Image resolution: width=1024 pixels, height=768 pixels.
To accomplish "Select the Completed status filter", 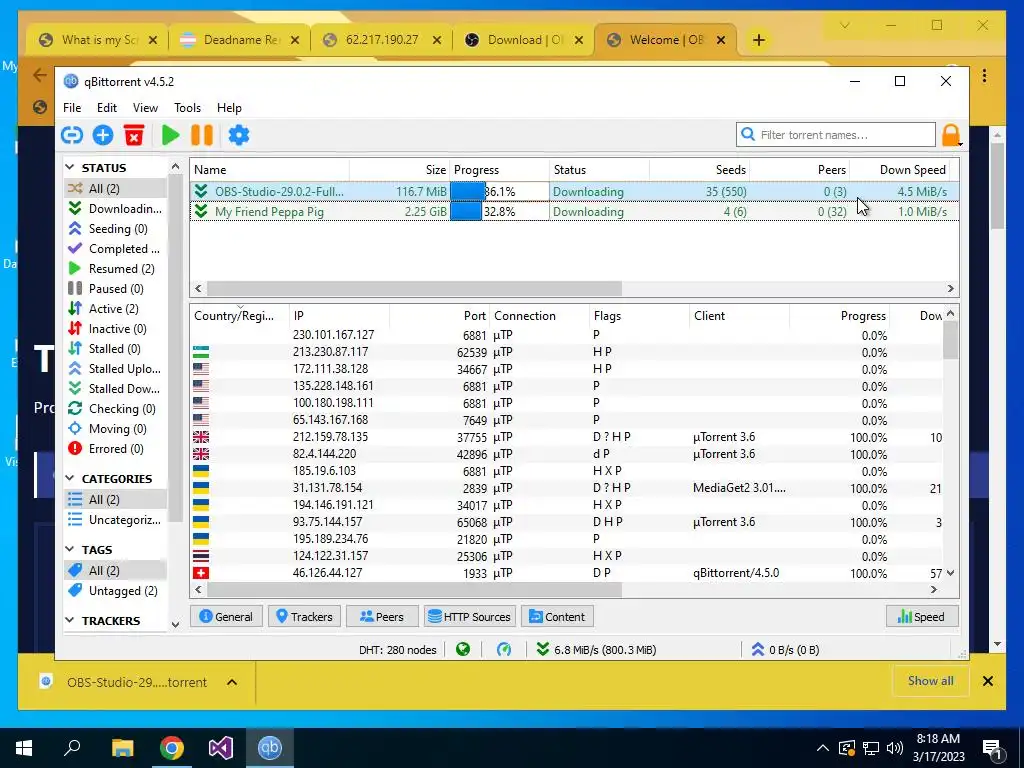I will pos(116,249).
